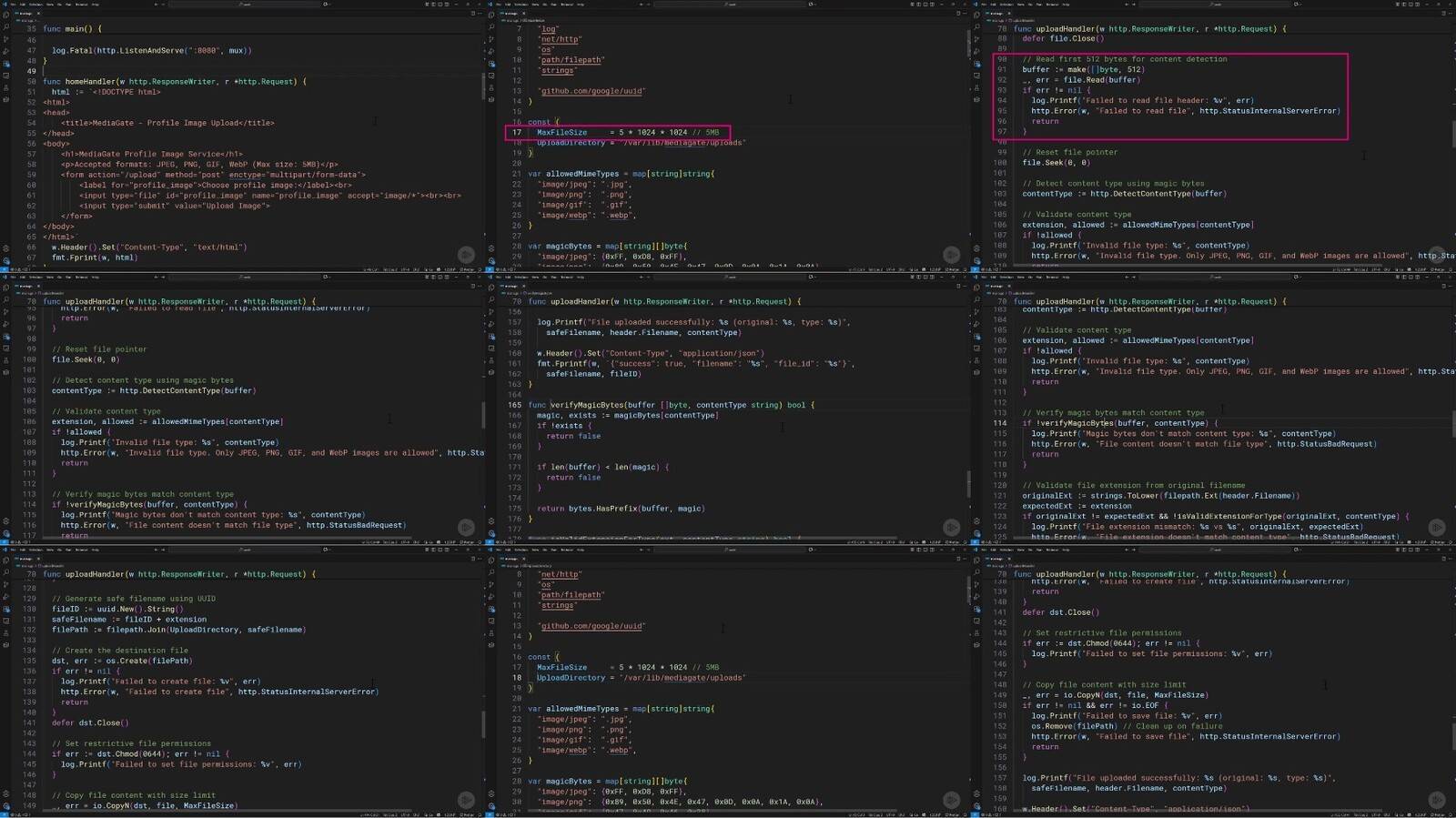
Task: Click vertical scrollbar in the verifyMagicBytes function editor
Action: [x=968, y=482]
